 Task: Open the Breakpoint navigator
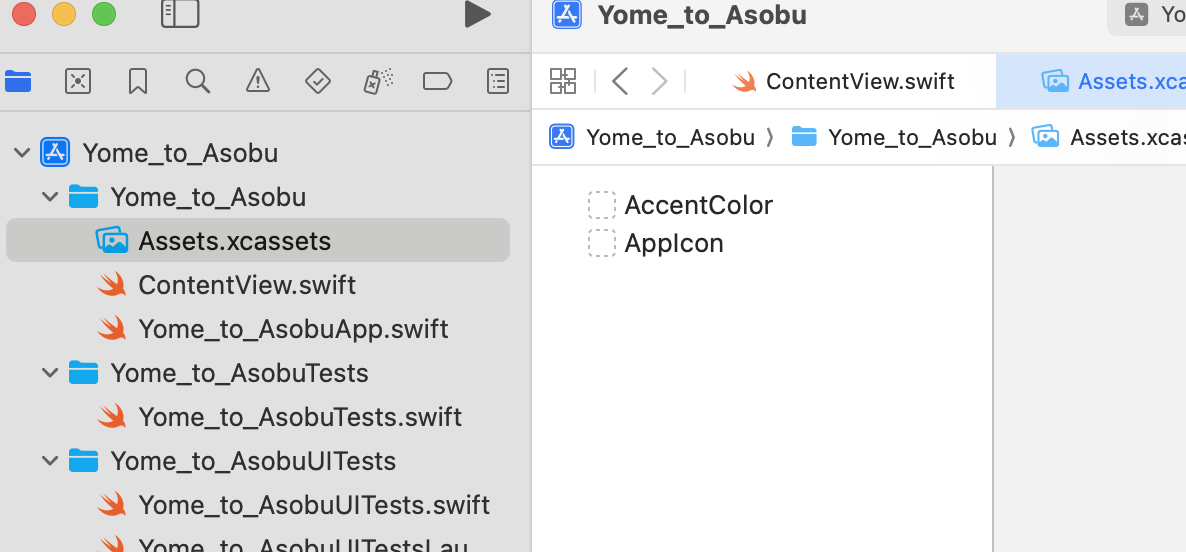438,81
